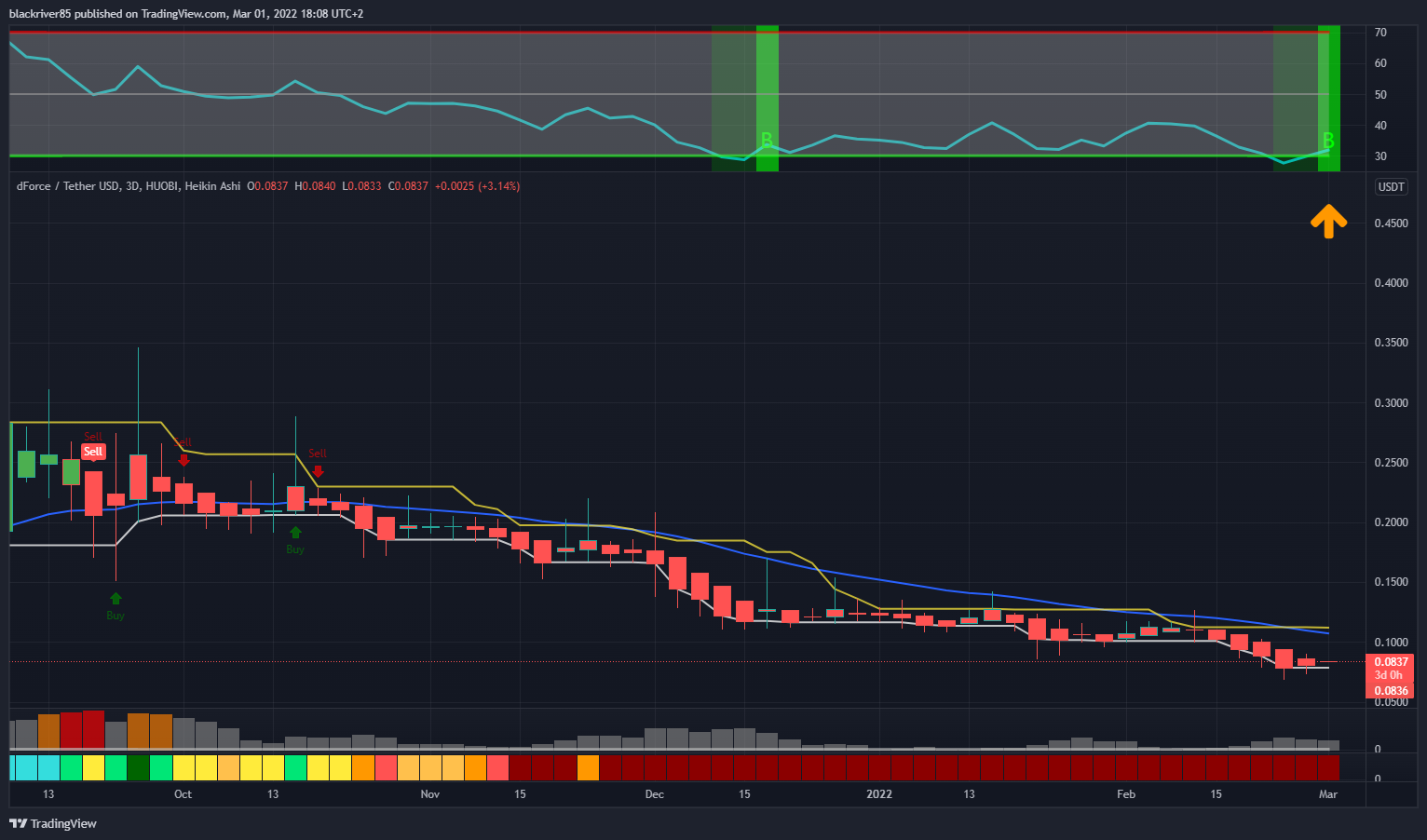This screenshot has width=1427, height=840.
Task: Click the RSI 30 axis label
Action: point(1380,156)
